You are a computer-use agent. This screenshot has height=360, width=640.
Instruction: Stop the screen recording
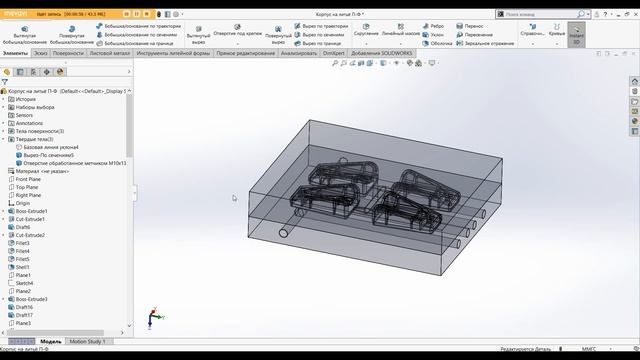pyautogui.click(x=147, y=14)
